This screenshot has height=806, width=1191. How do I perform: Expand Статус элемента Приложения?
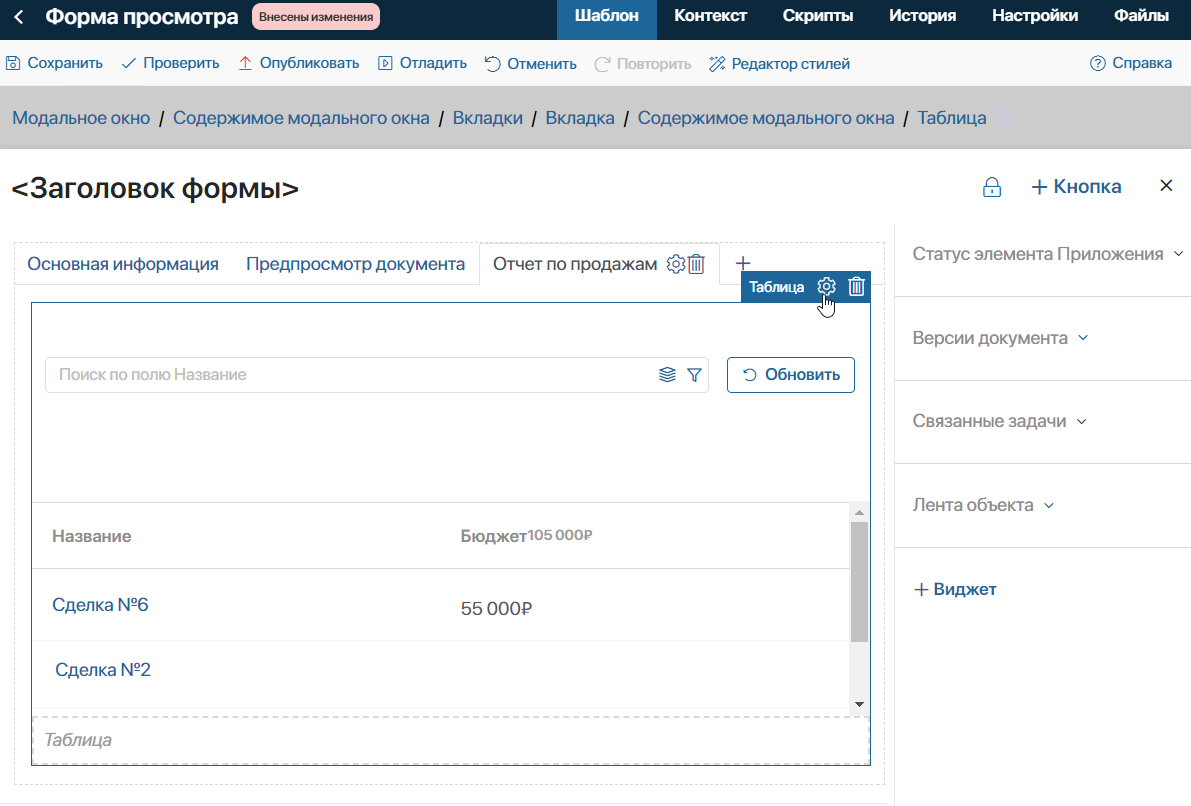point(1047,254)
